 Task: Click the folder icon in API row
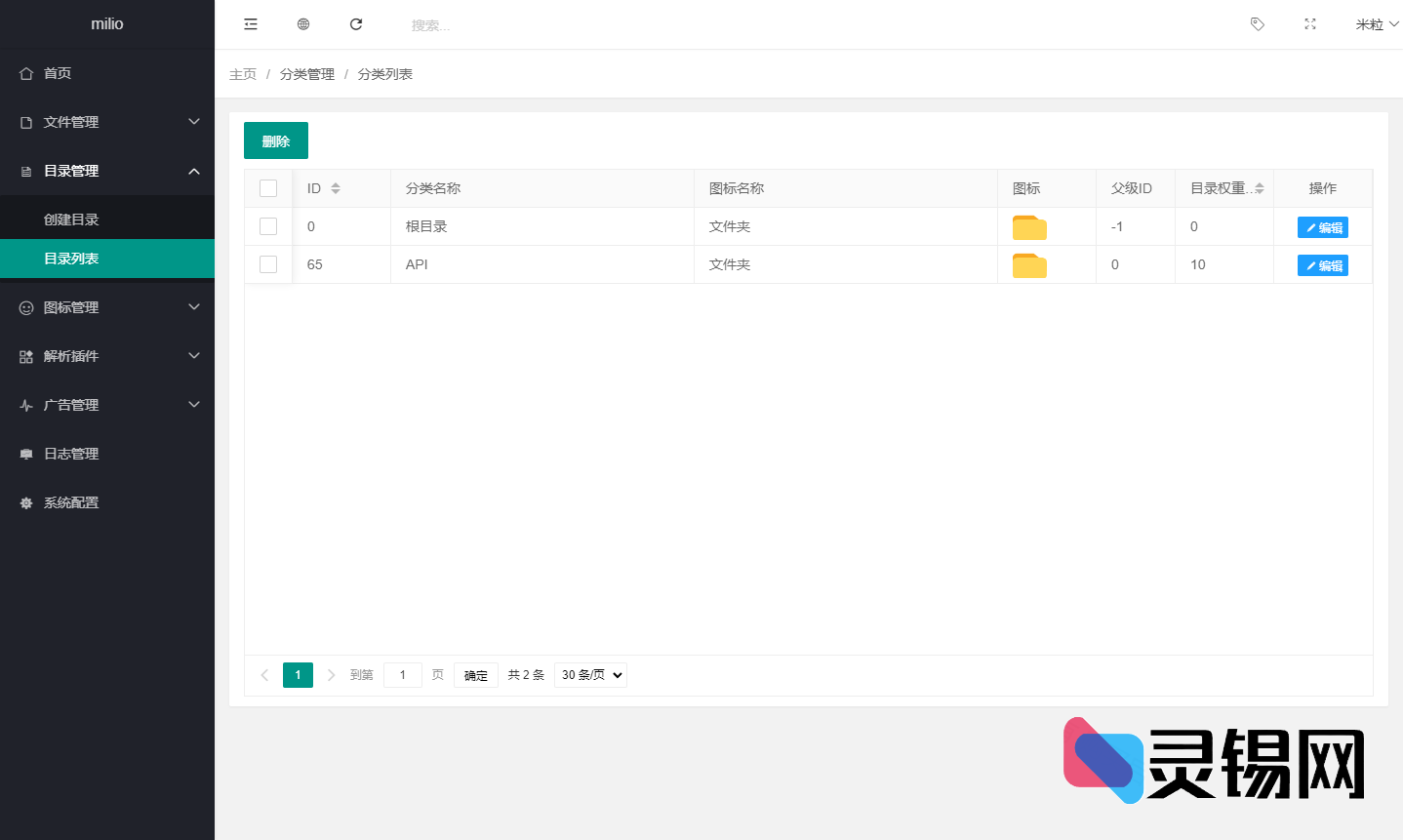(x=1029, y=265)
